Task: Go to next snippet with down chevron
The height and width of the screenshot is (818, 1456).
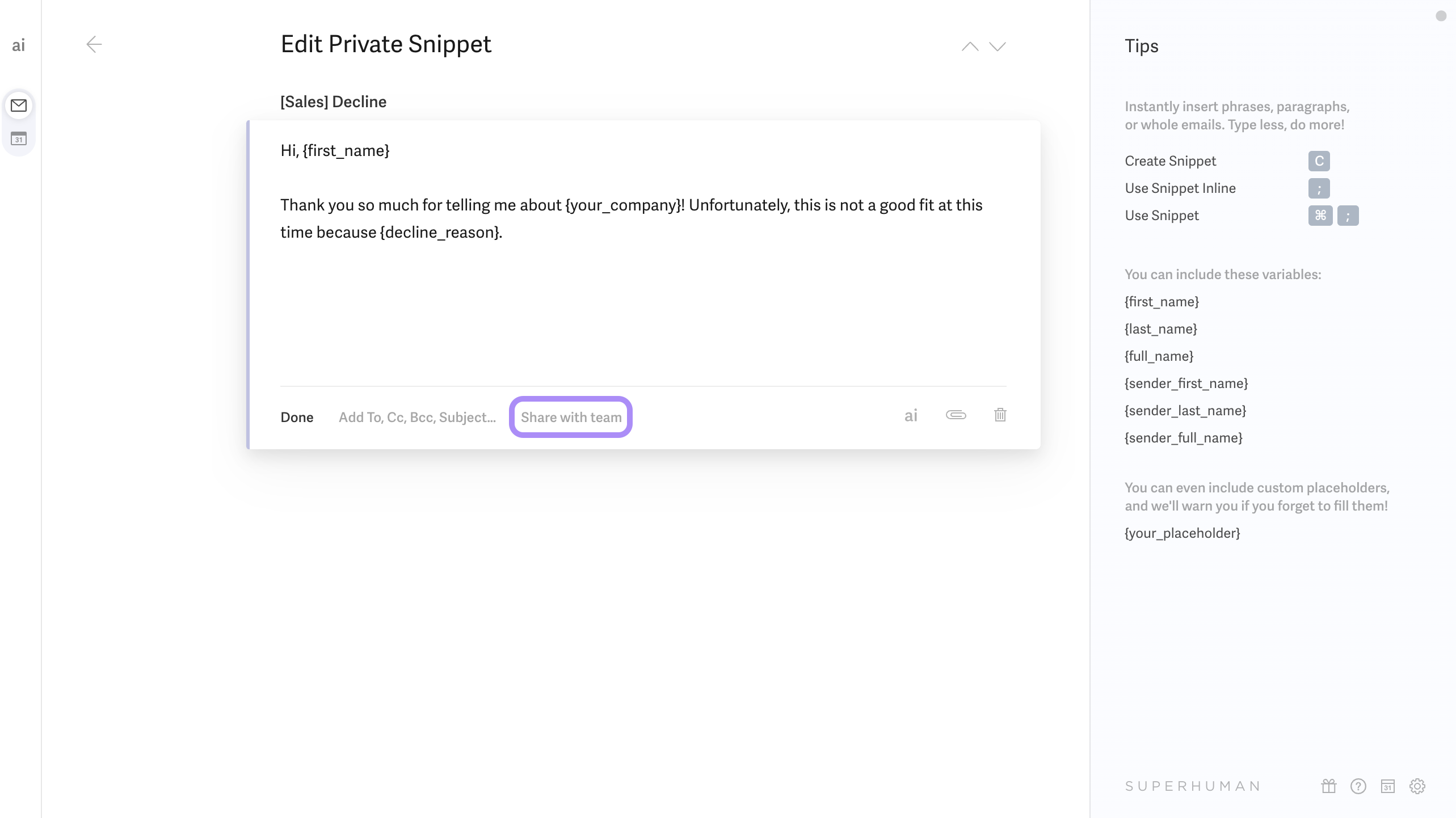Action: (x=997, y=47)
